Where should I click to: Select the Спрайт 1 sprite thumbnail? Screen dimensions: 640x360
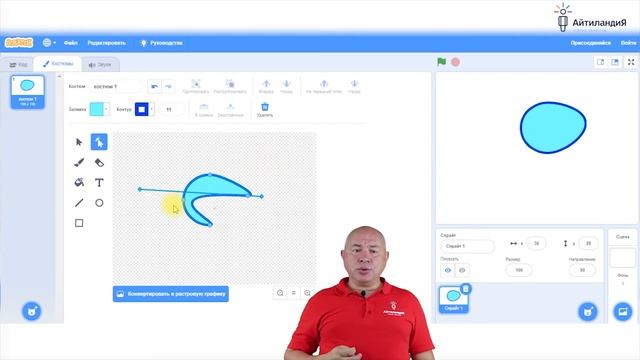(x=453, y=299)
